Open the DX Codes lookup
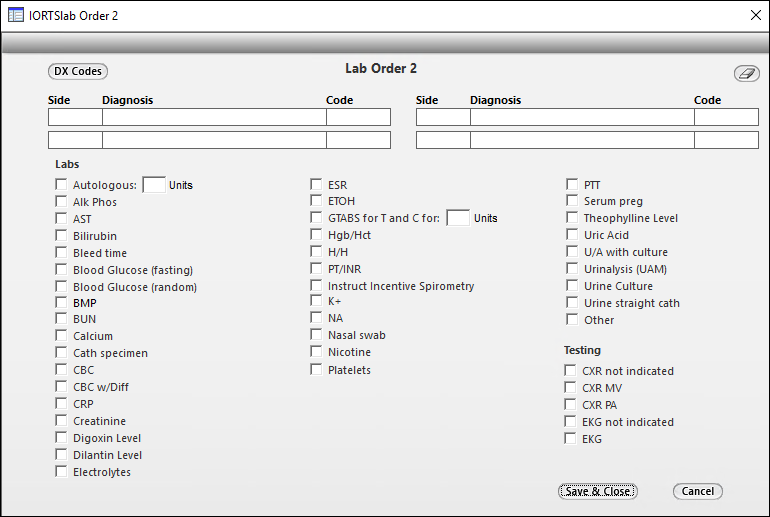770x517 pixels. click(x=78, y=71)
